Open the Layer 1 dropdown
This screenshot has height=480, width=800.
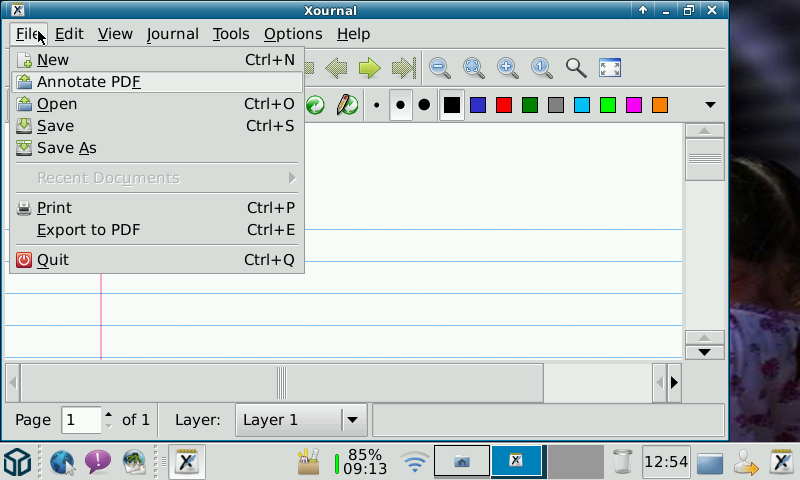[x=301, y=420]
